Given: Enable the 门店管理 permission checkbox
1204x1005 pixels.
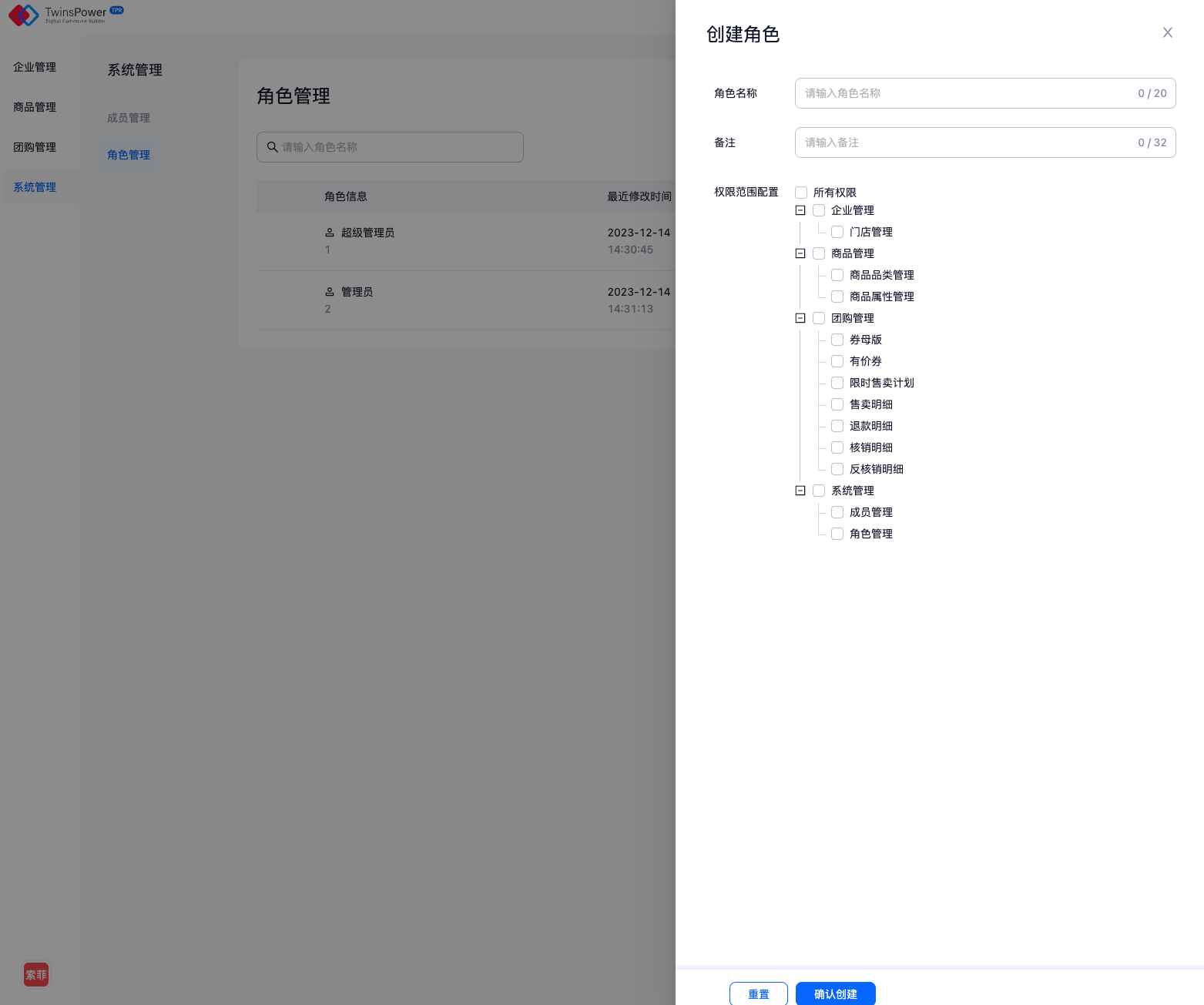Looking at the screenshot, I should 837,232.
